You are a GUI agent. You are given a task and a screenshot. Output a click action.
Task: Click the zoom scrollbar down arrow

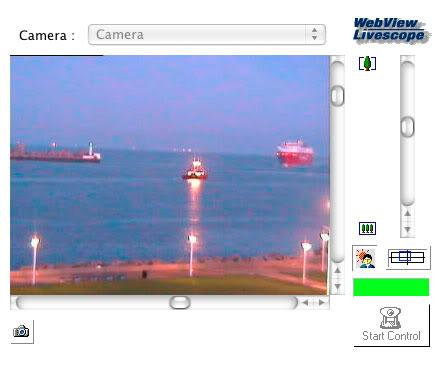(407, 230)
